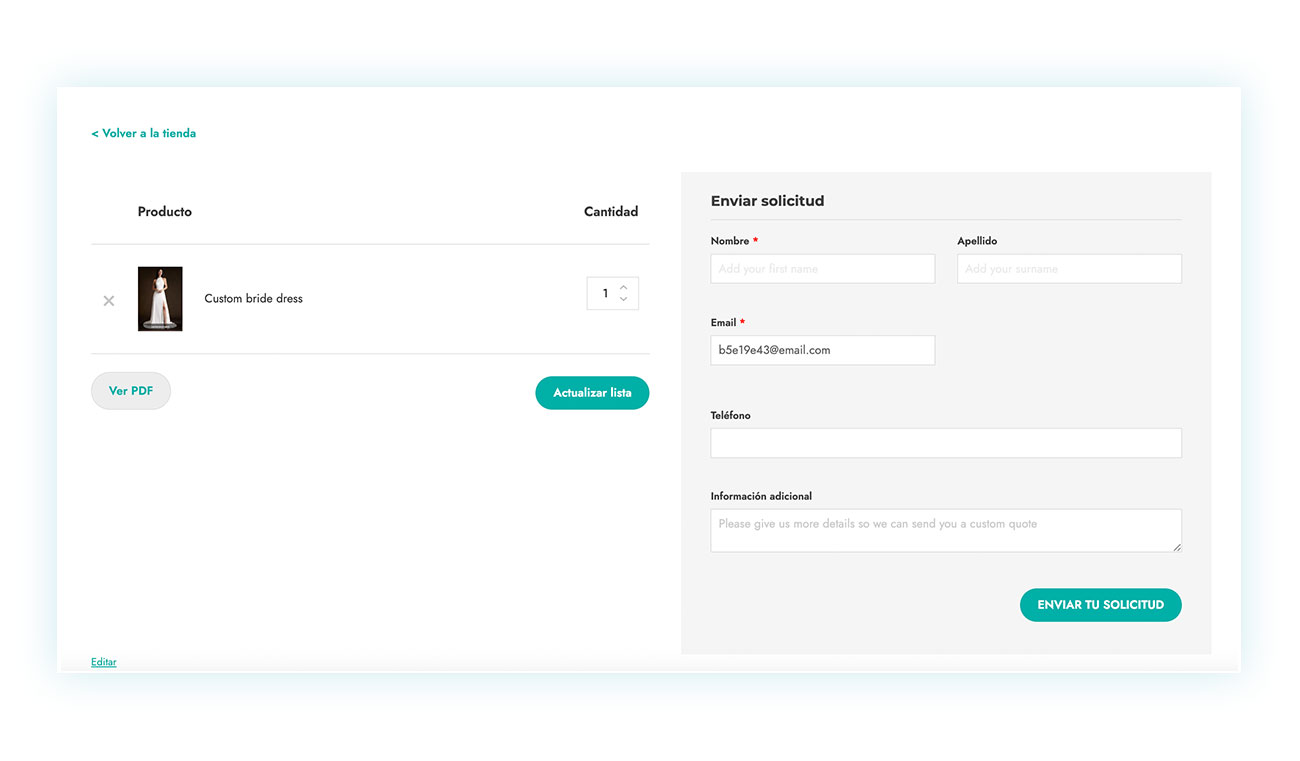Click the quantity number field
Image resolution: width=1300 pixels, height=761 pixels.
[604, 294]
